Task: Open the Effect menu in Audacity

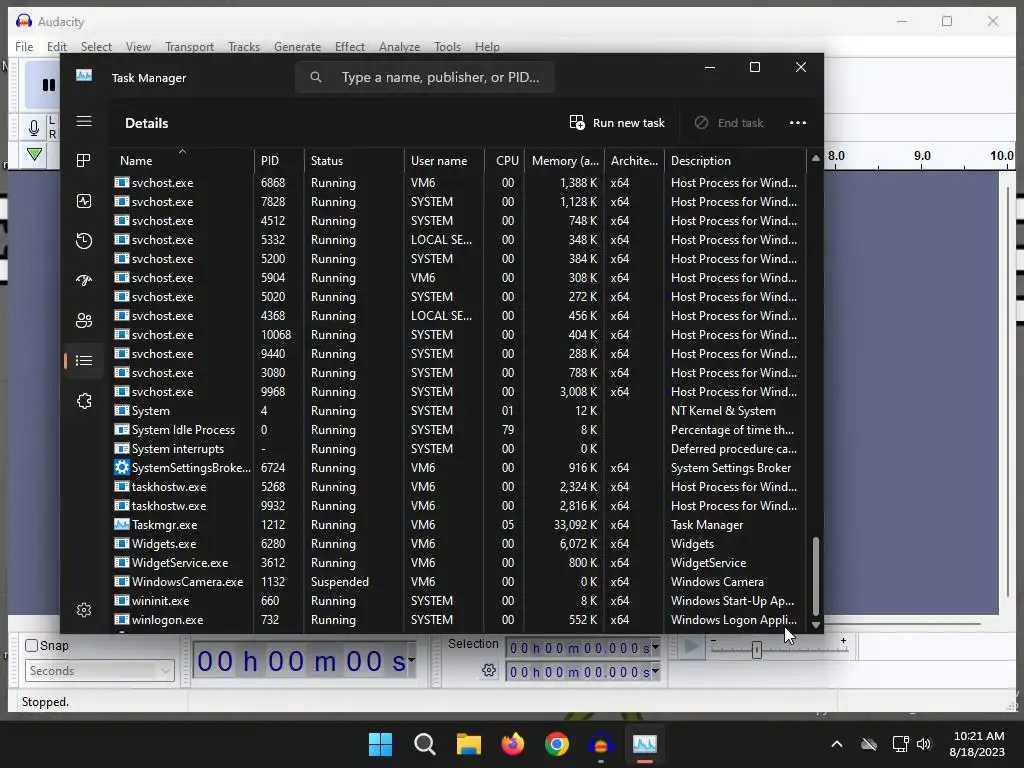Action: (349, 47)
